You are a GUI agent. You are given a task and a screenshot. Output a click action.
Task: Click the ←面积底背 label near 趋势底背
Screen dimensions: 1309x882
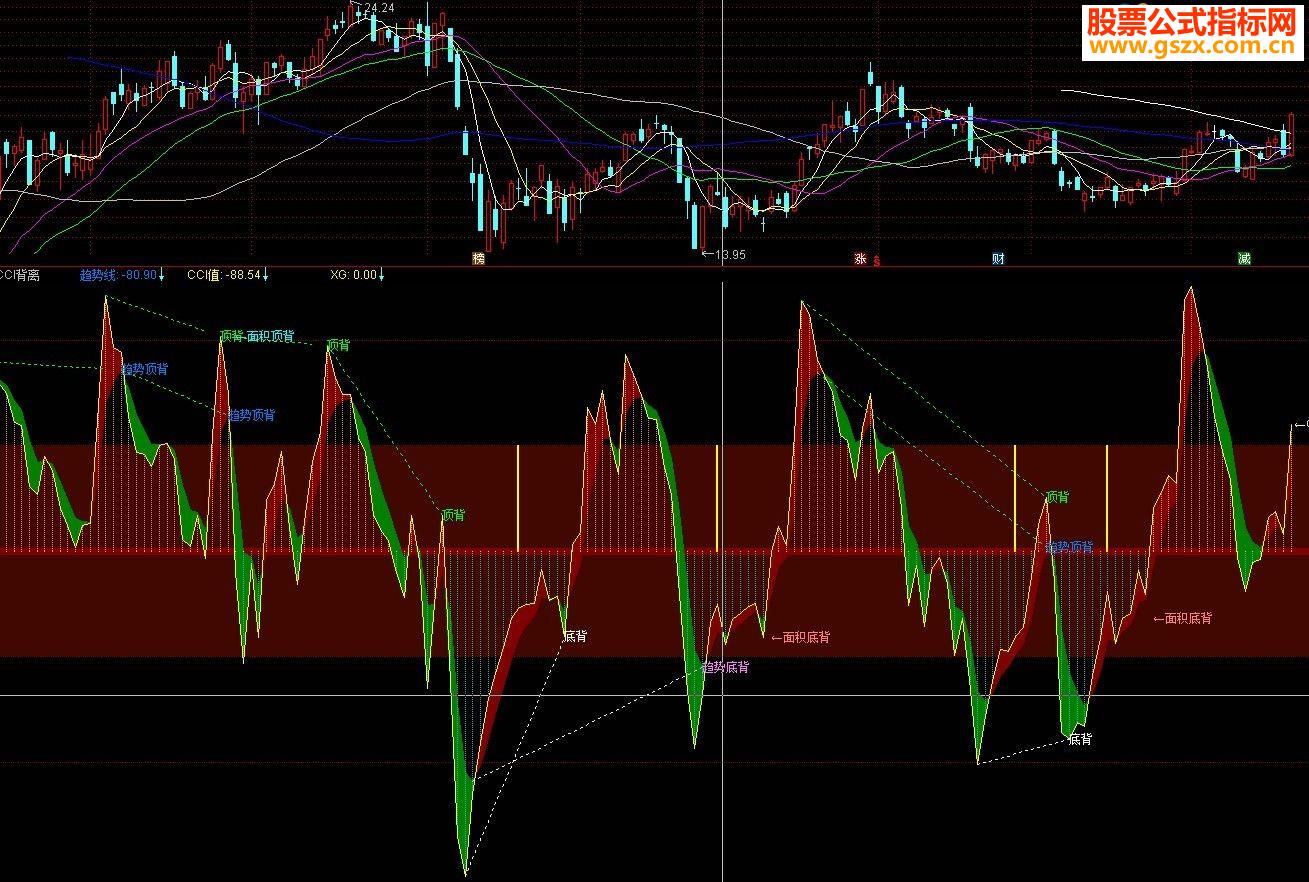click(x=800, y=637)
